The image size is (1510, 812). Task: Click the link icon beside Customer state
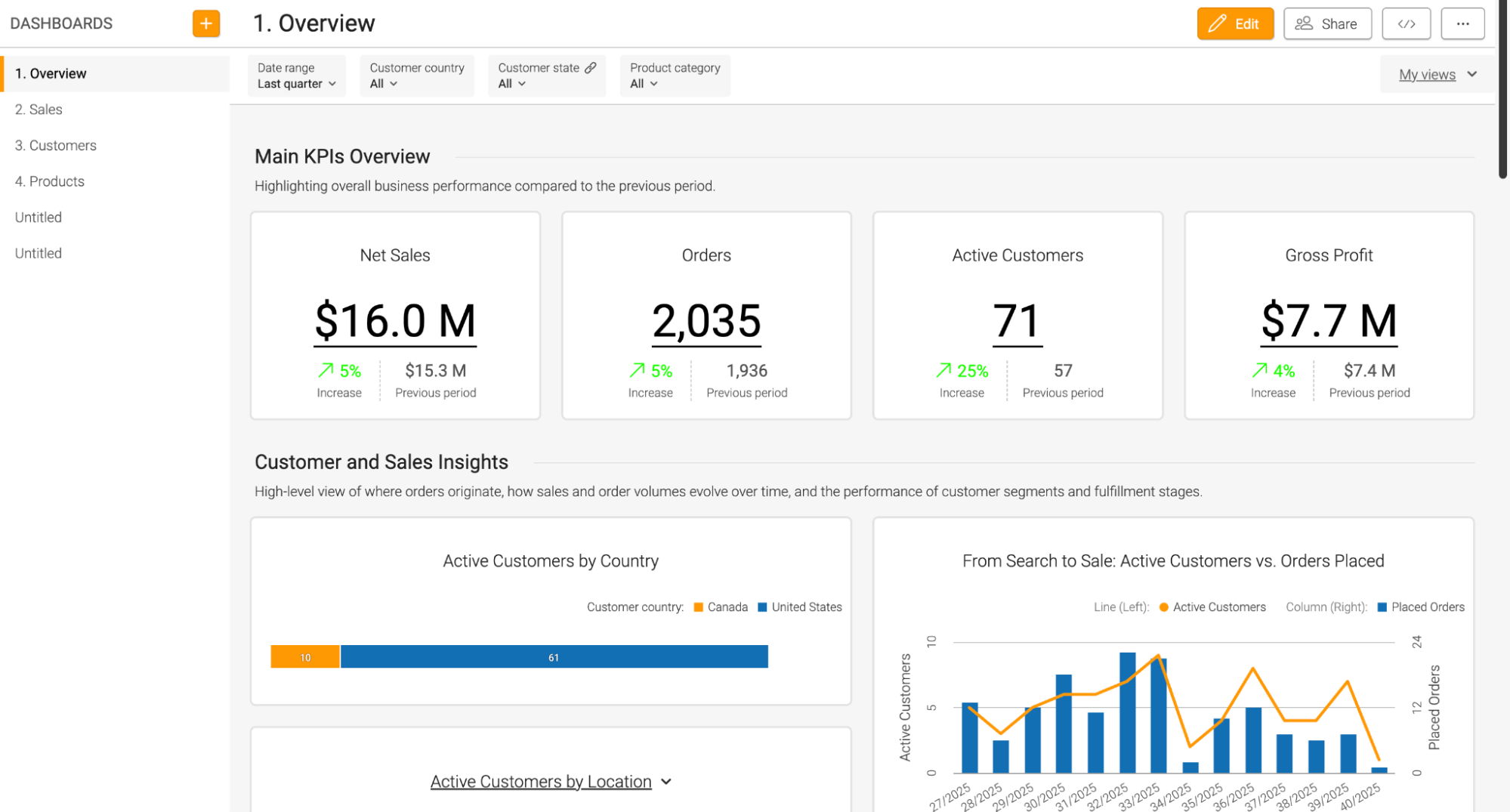pyautogui.click(x=591, y=68)
